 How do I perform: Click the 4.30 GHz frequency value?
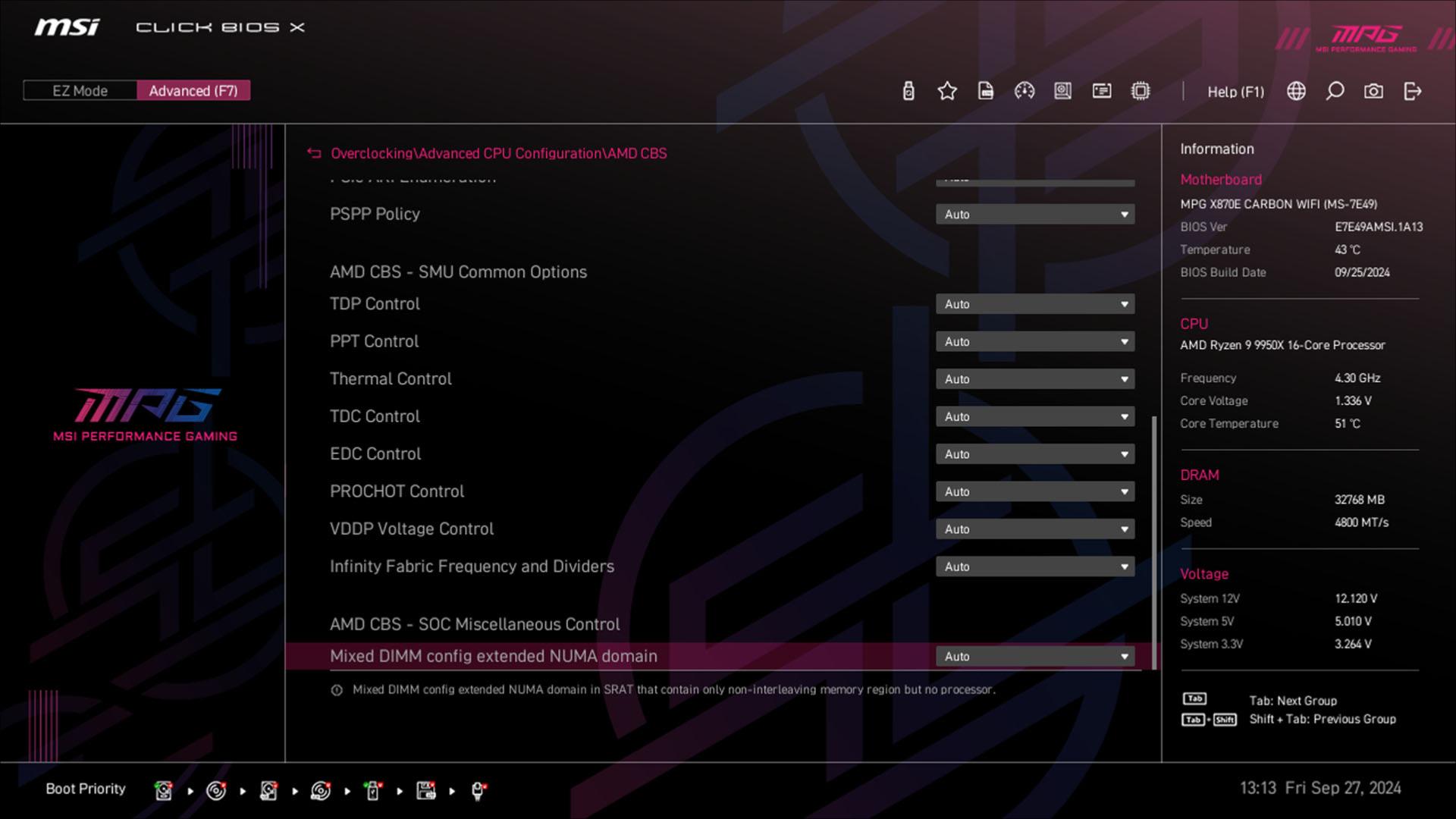tap(1357, 378)
